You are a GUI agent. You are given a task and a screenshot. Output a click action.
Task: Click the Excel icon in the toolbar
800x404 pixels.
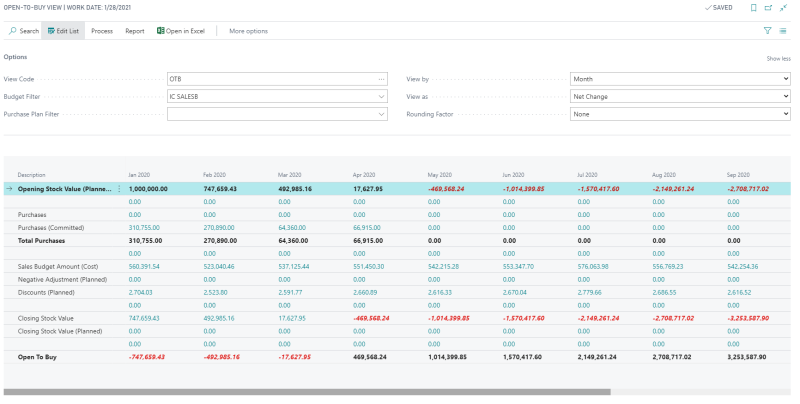coord(160,31)
